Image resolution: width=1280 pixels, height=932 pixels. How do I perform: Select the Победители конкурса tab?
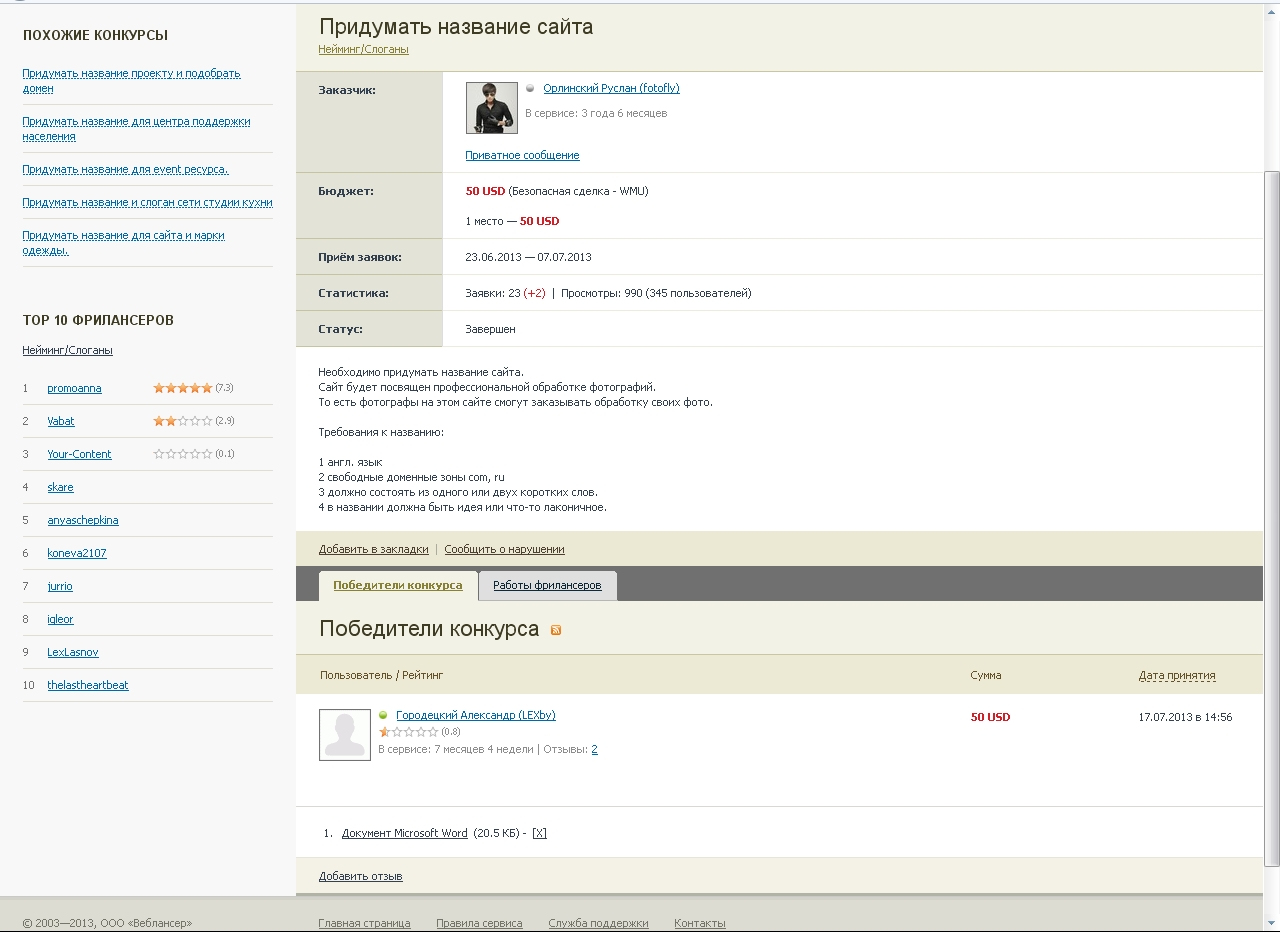398,585
